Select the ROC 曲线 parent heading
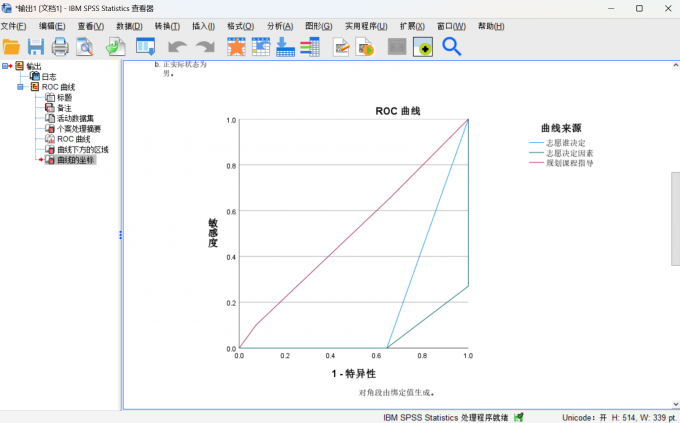This screenshot has width=680, height=423. pos(58,87)
